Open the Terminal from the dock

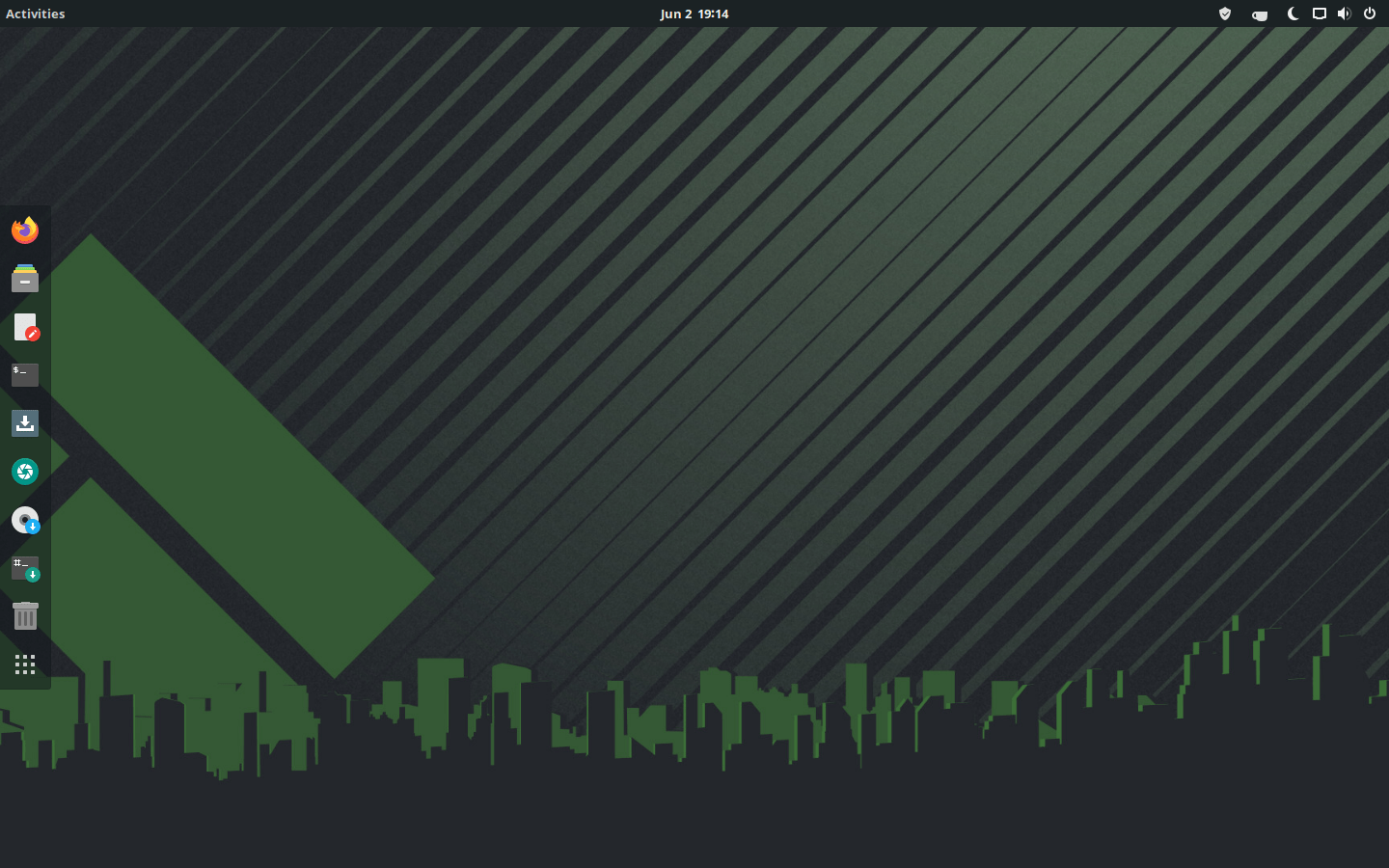25,375
